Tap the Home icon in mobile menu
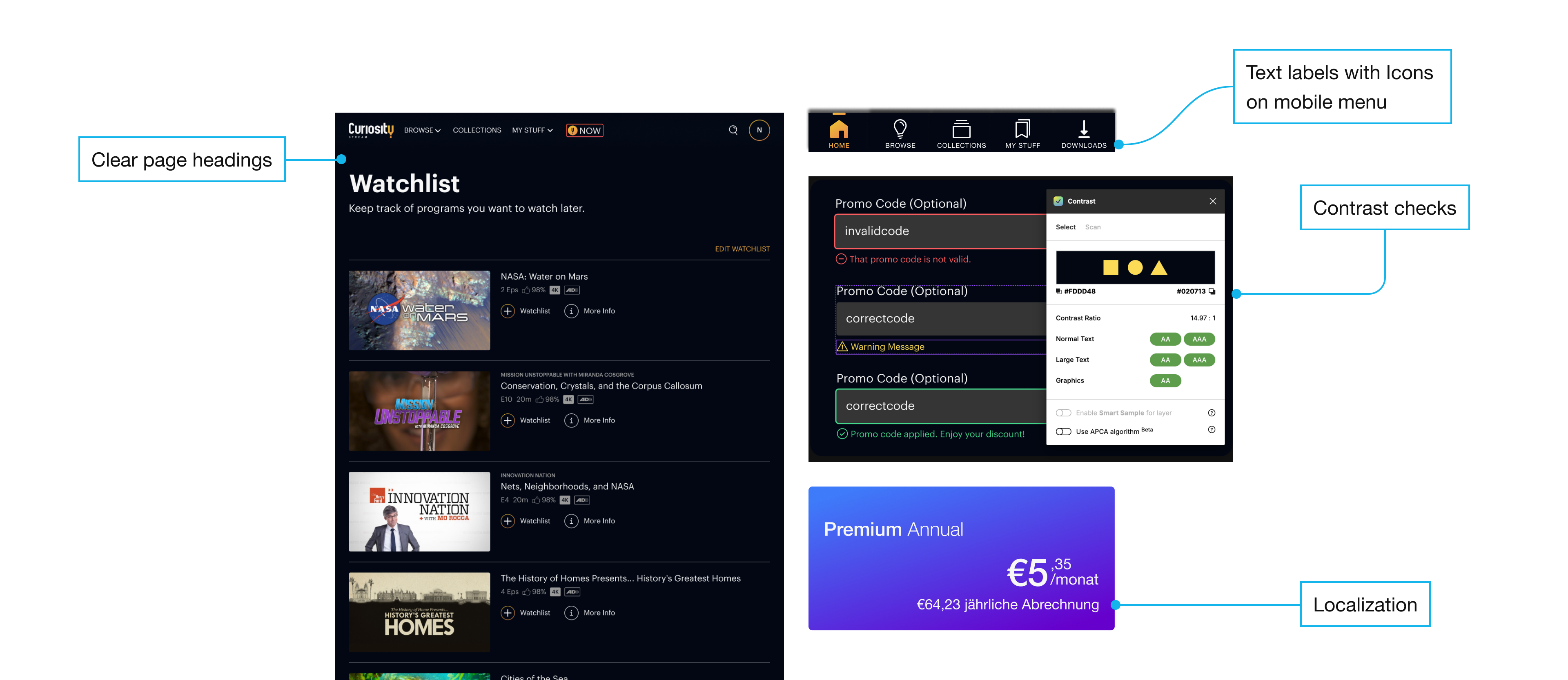The height and width of the screenshot is (680, 1568). click(x=839, y=128)
